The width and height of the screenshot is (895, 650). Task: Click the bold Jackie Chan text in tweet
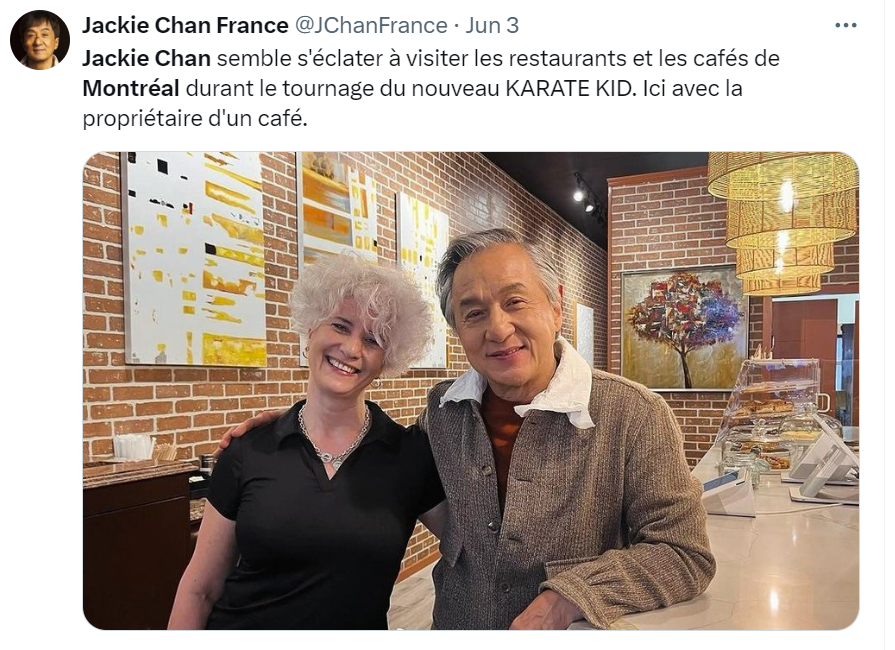pos(147,58)
